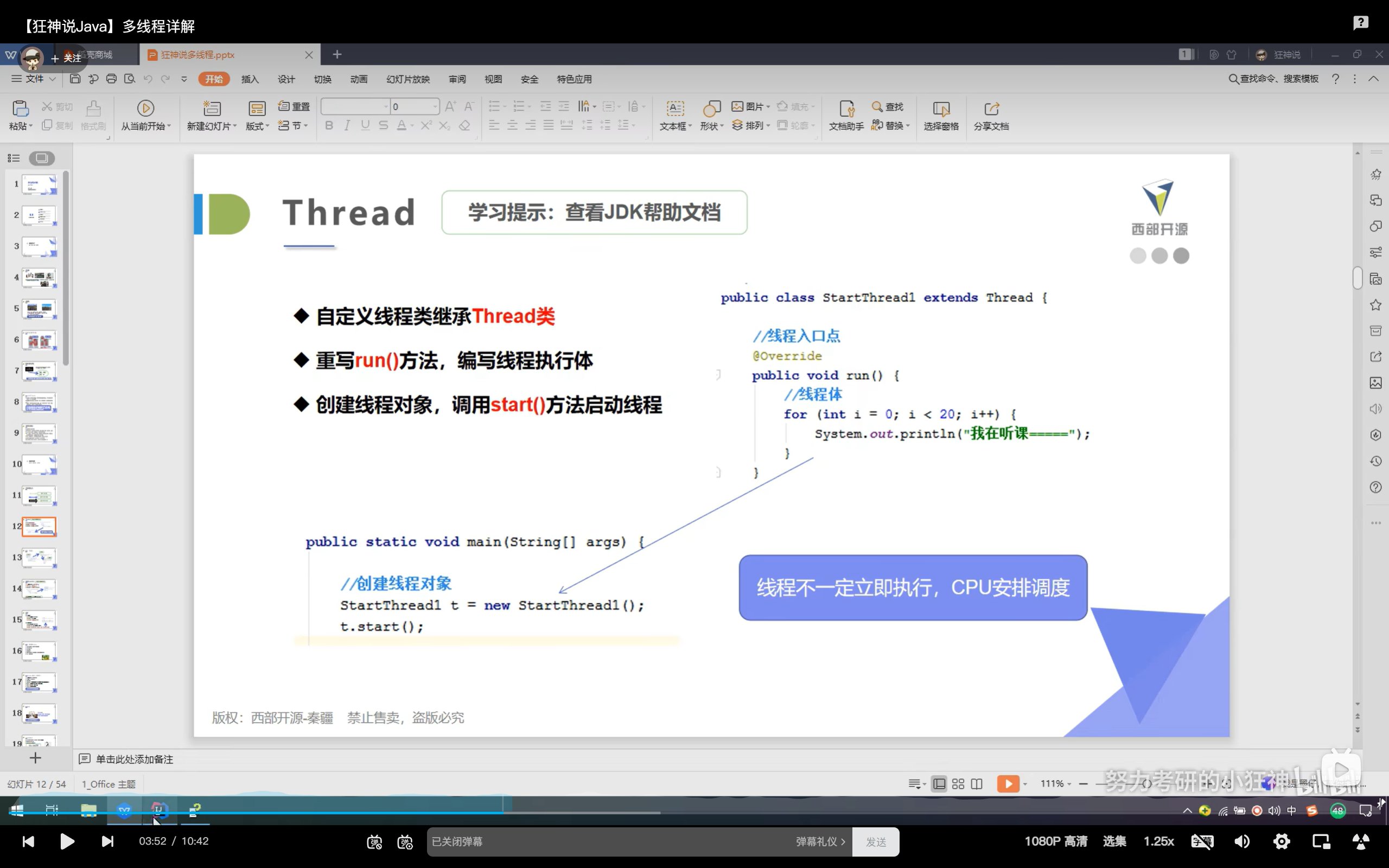Click the 关注 follow button
The width and height of the screenshot is (1389, 868).
point(66,59)
